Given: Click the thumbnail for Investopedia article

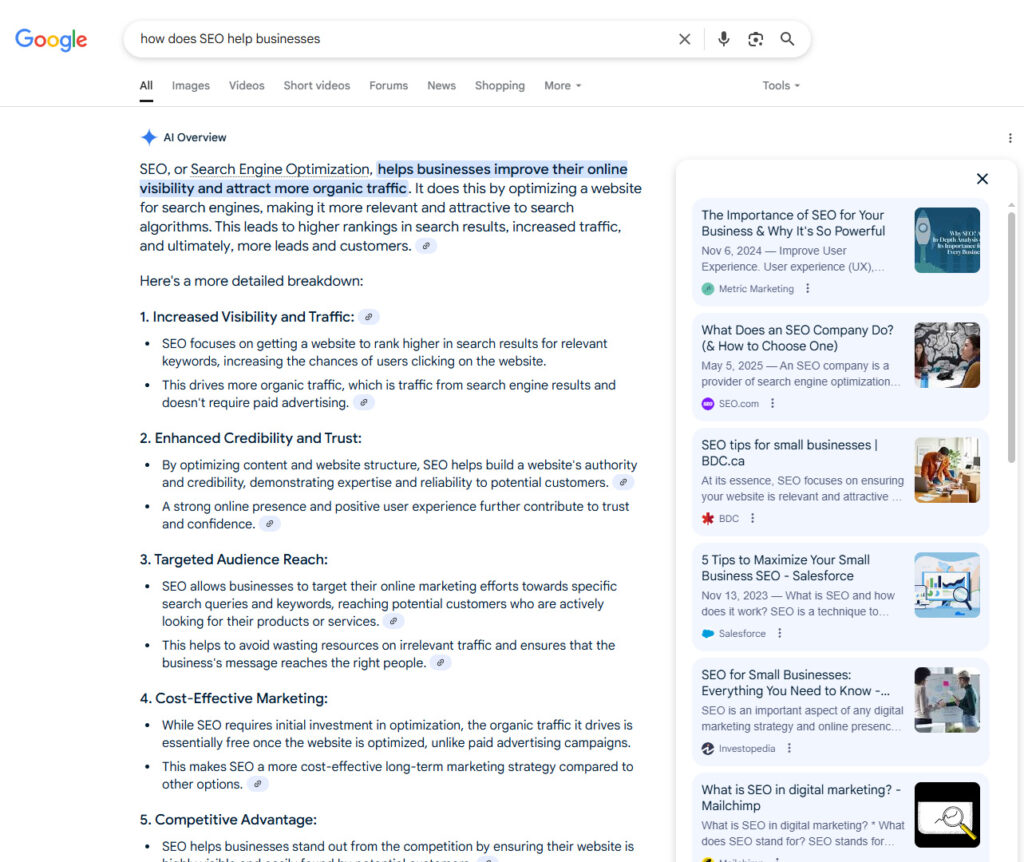Looking at the screenshot, I should coord(947,700).
